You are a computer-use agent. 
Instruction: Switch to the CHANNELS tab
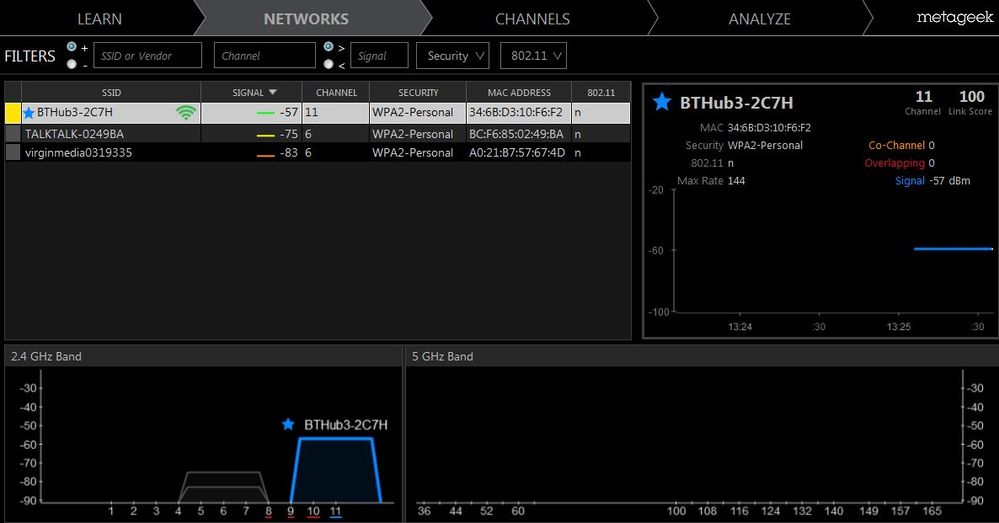tap(533, 18)
